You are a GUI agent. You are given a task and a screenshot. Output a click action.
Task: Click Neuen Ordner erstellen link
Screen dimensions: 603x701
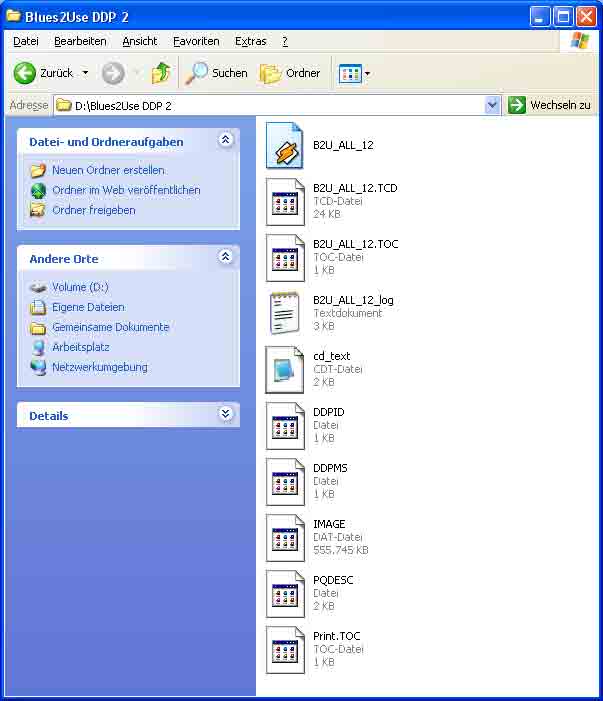tap(108, 170)
